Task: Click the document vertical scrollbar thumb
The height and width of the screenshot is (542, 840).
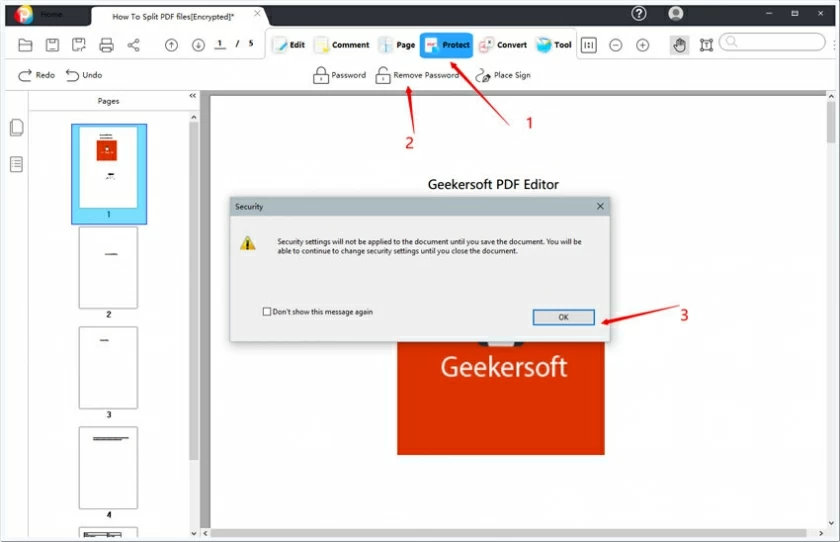Action: click(x=831, y=122)
